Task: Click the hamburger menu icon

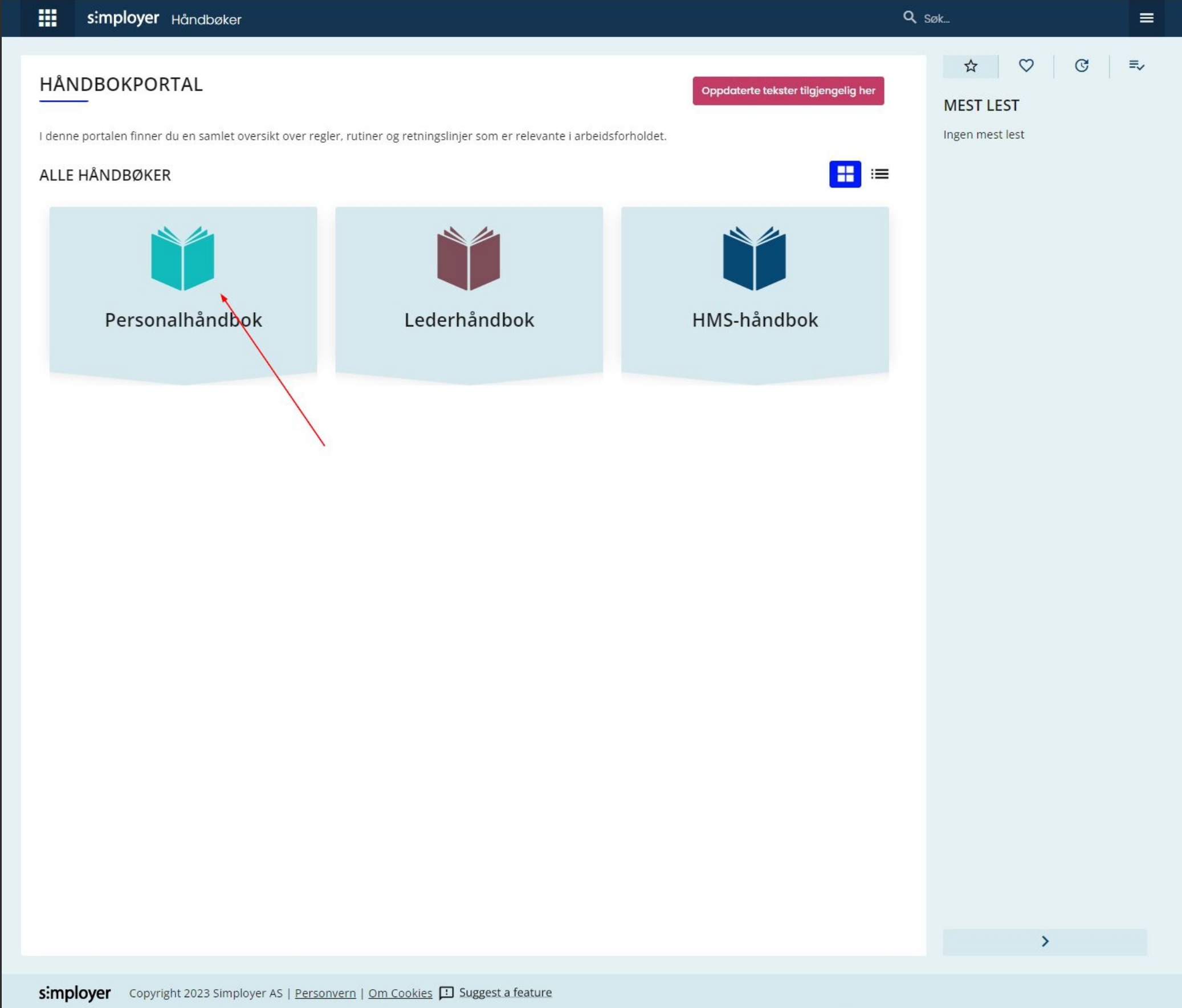Action: point(1146,18)
